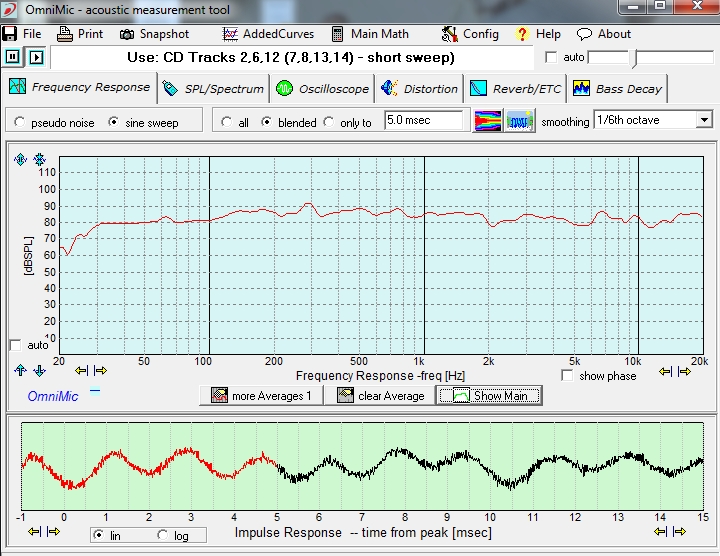720x556 pixels.
Task: Switch to the Reverb/ETC tab
Action: [x=515, y=89]
